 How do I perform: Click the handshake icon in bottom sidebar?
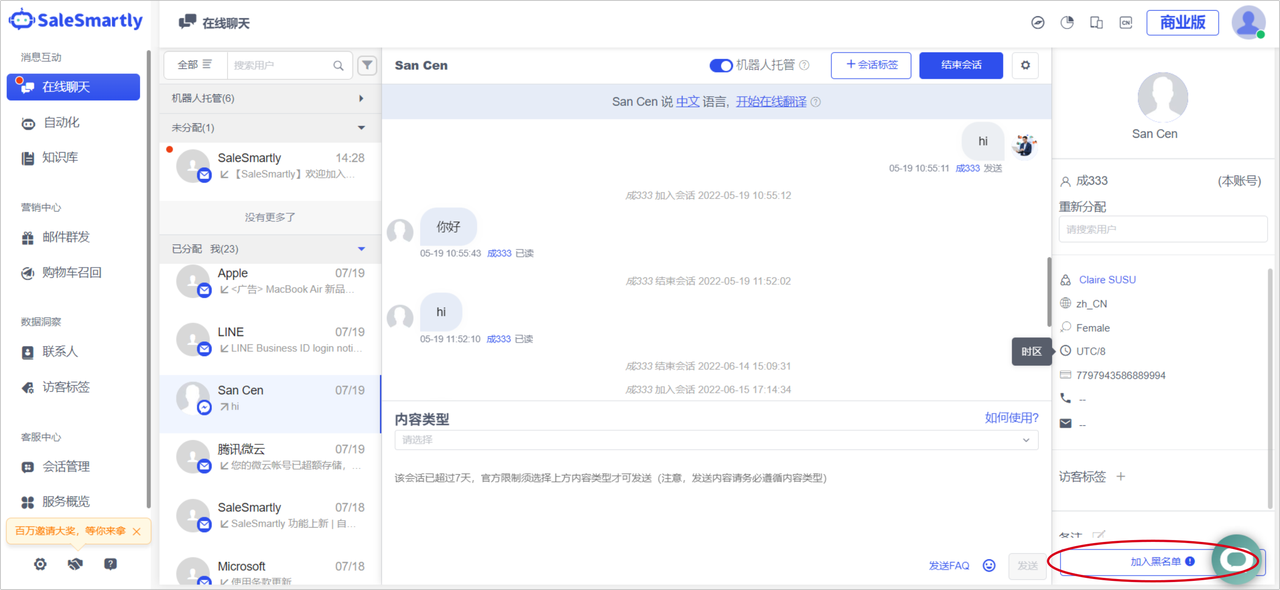pos(75,564)
